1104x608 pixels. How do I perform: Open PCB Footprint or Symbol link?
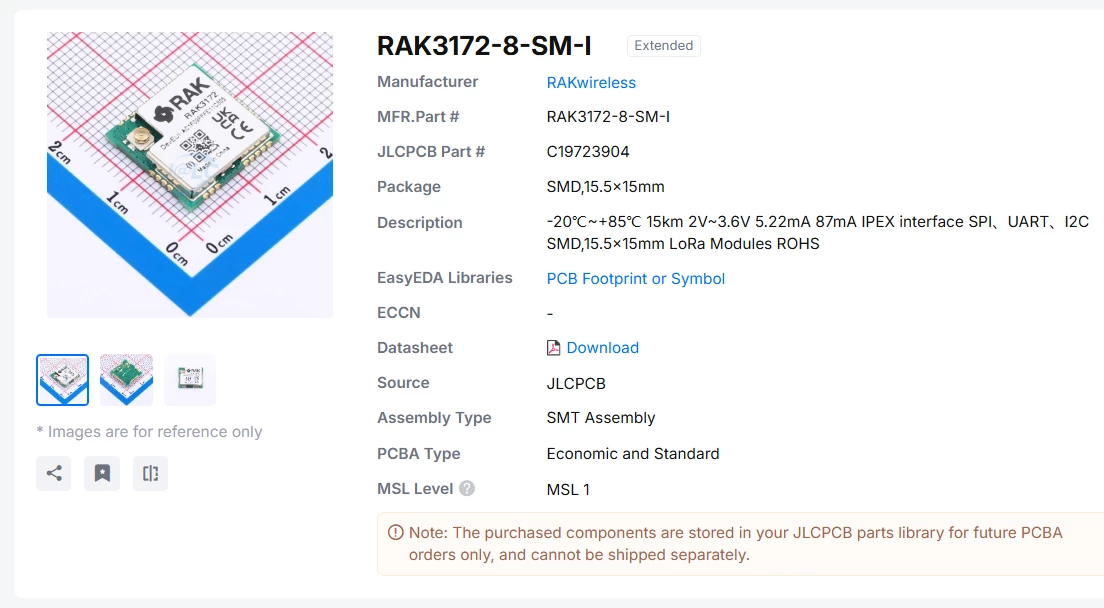point(636,279)
